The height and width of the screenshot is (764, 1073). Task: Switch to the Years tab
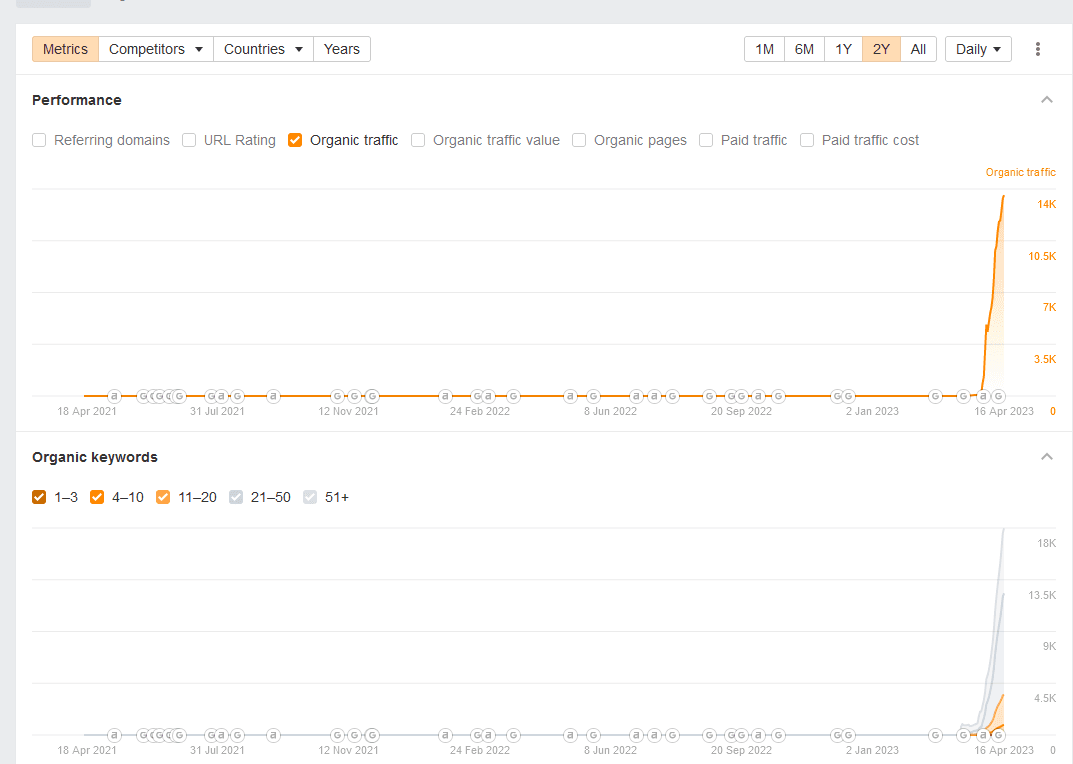pyautogui.click(x=341, y=49)
